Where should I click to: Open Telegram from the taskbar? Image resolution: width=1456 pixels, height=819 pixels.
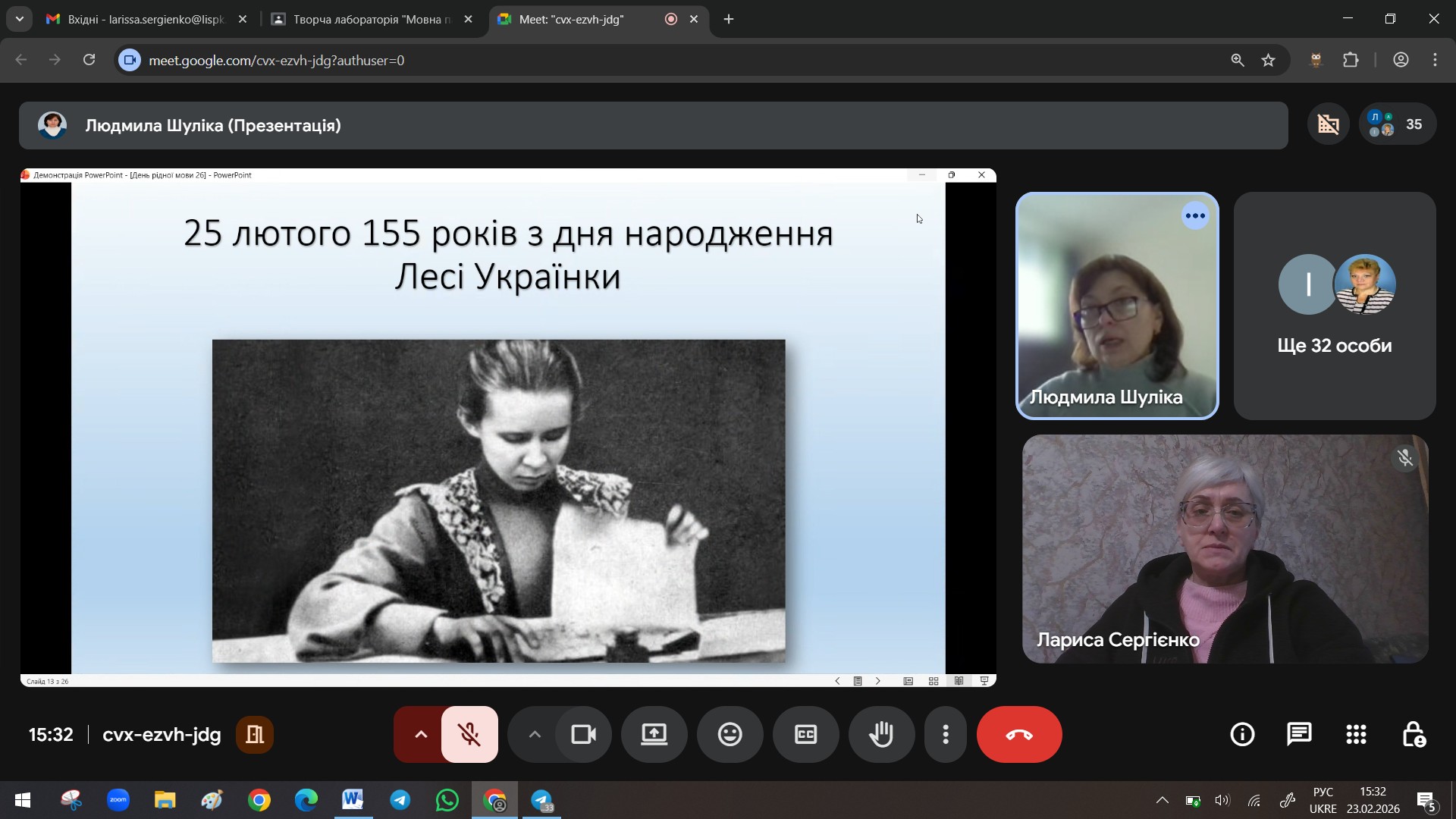[400, 800]
